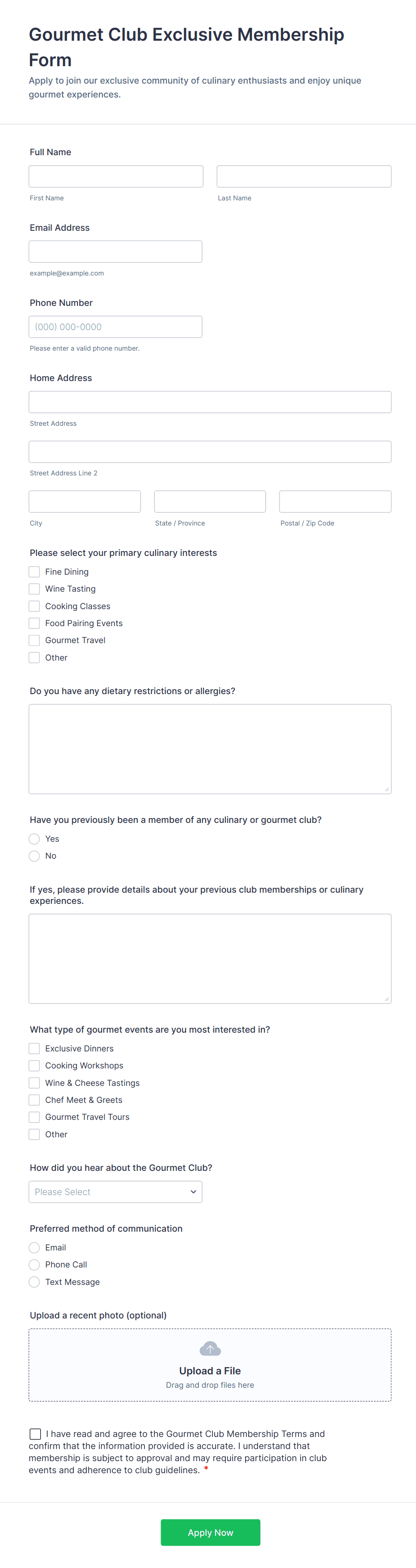Tick Wine & Cheese Tastings option
The image size is (416, 1568).
click(x=35, y=1083)
